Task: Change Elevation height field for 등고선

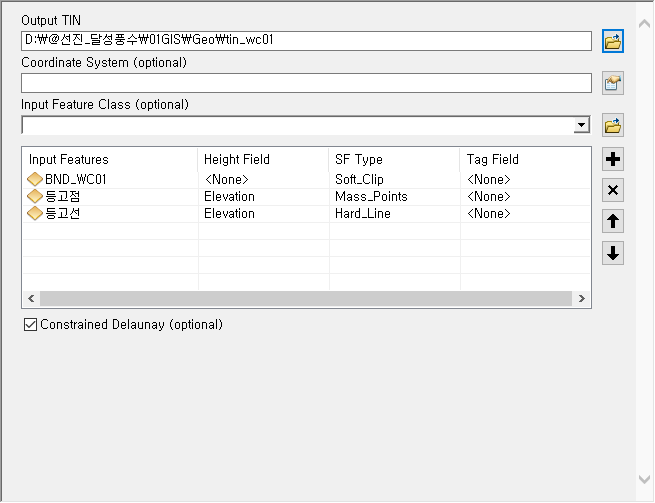Action: point(229,213)
